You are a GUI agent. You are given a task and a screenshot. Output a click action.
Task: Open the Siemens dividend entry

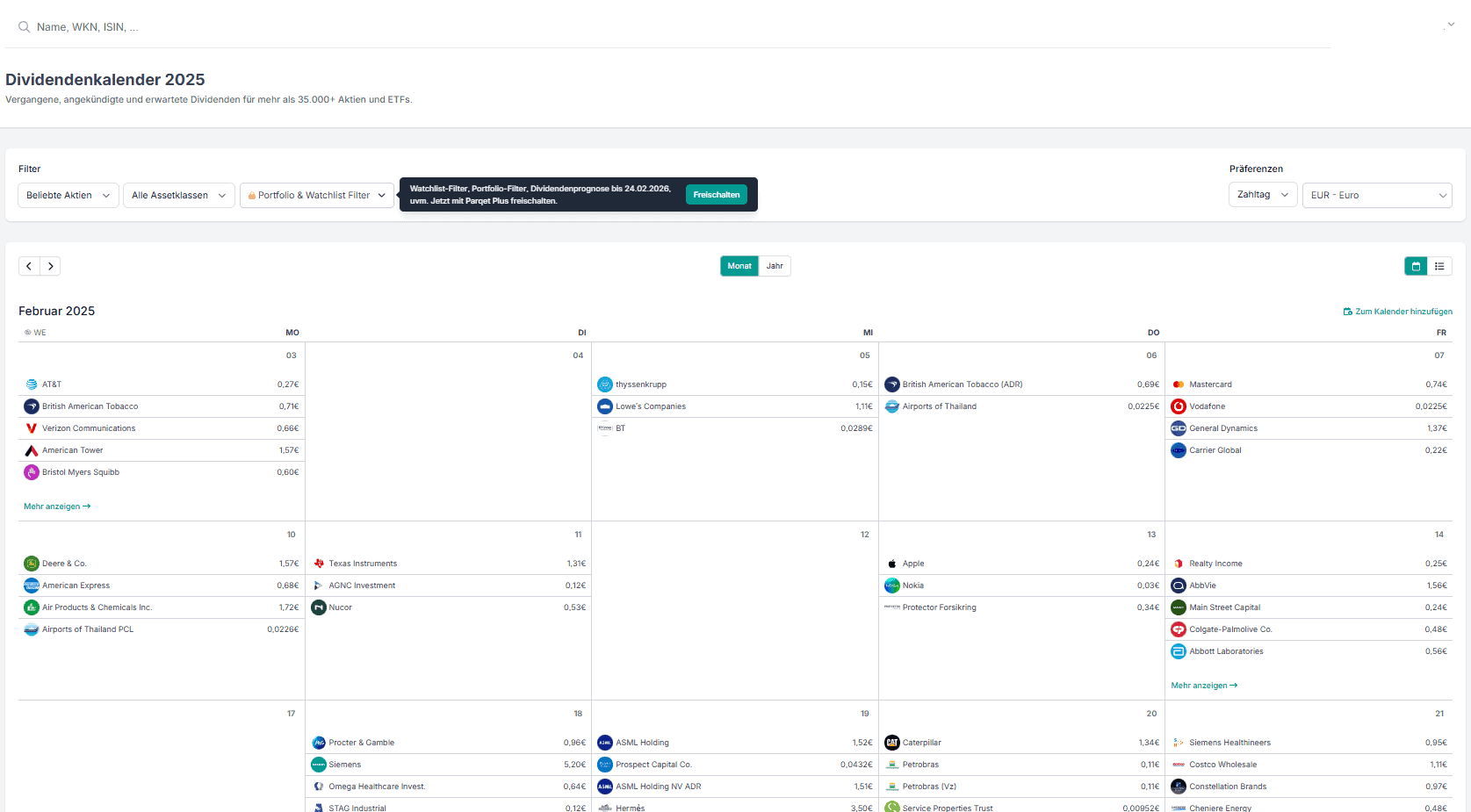pos(448,765)
